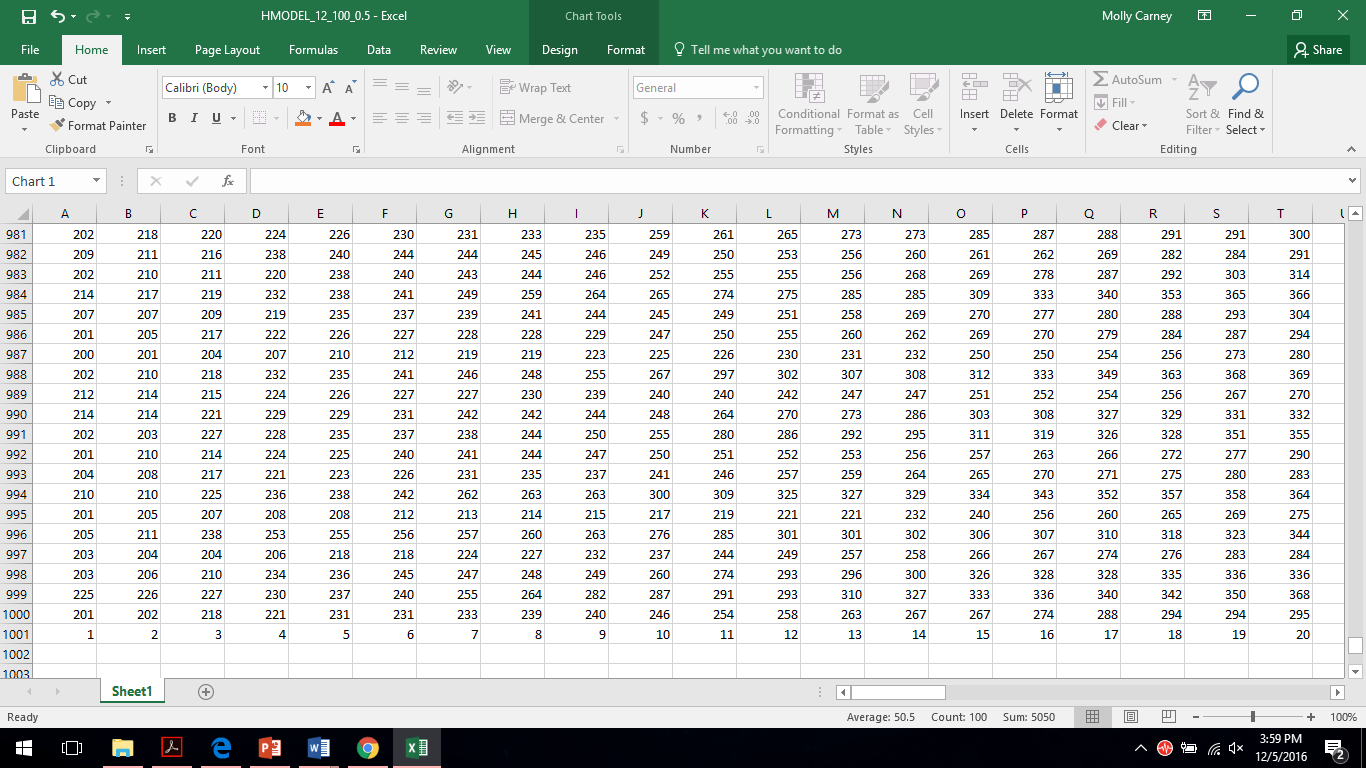Click the Fill button

pyautogui.click(x=1113, y=102)
